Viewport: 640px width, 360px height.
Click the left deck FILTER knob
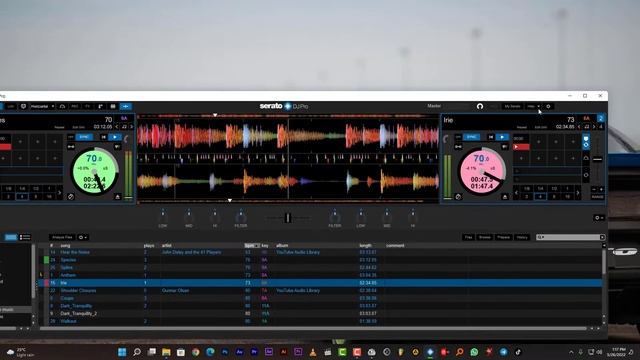241,216
